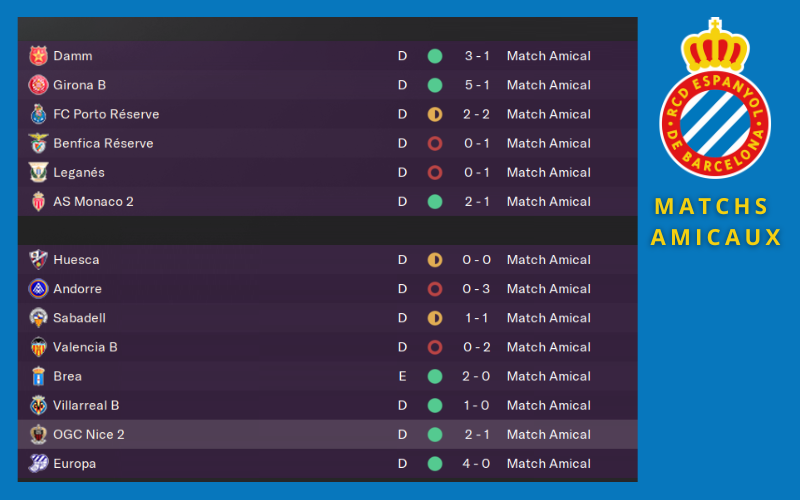Select the FC Porto Réserve crest icon
The image size is (800, 500).
tap(38, 114)
